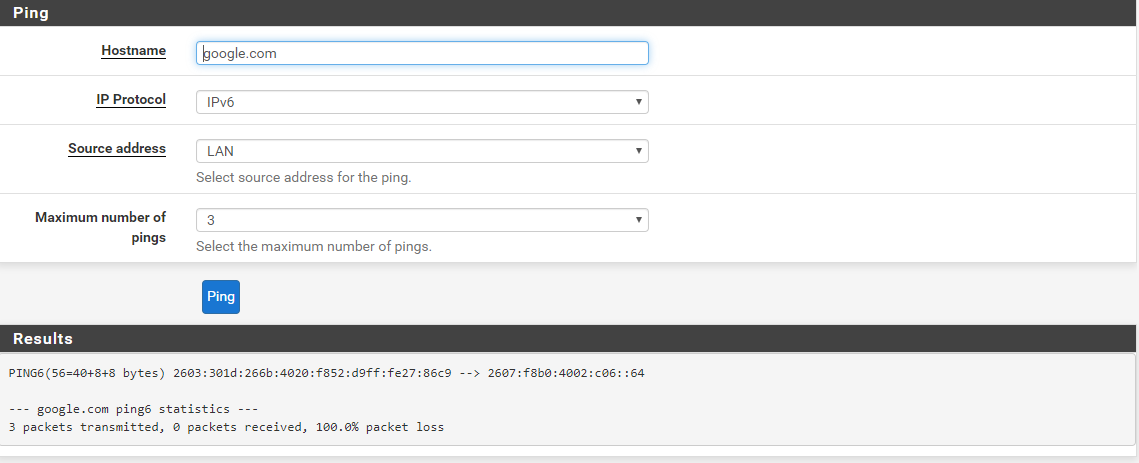Click the arrow on the IP Protocol selector

coord(638,102)
